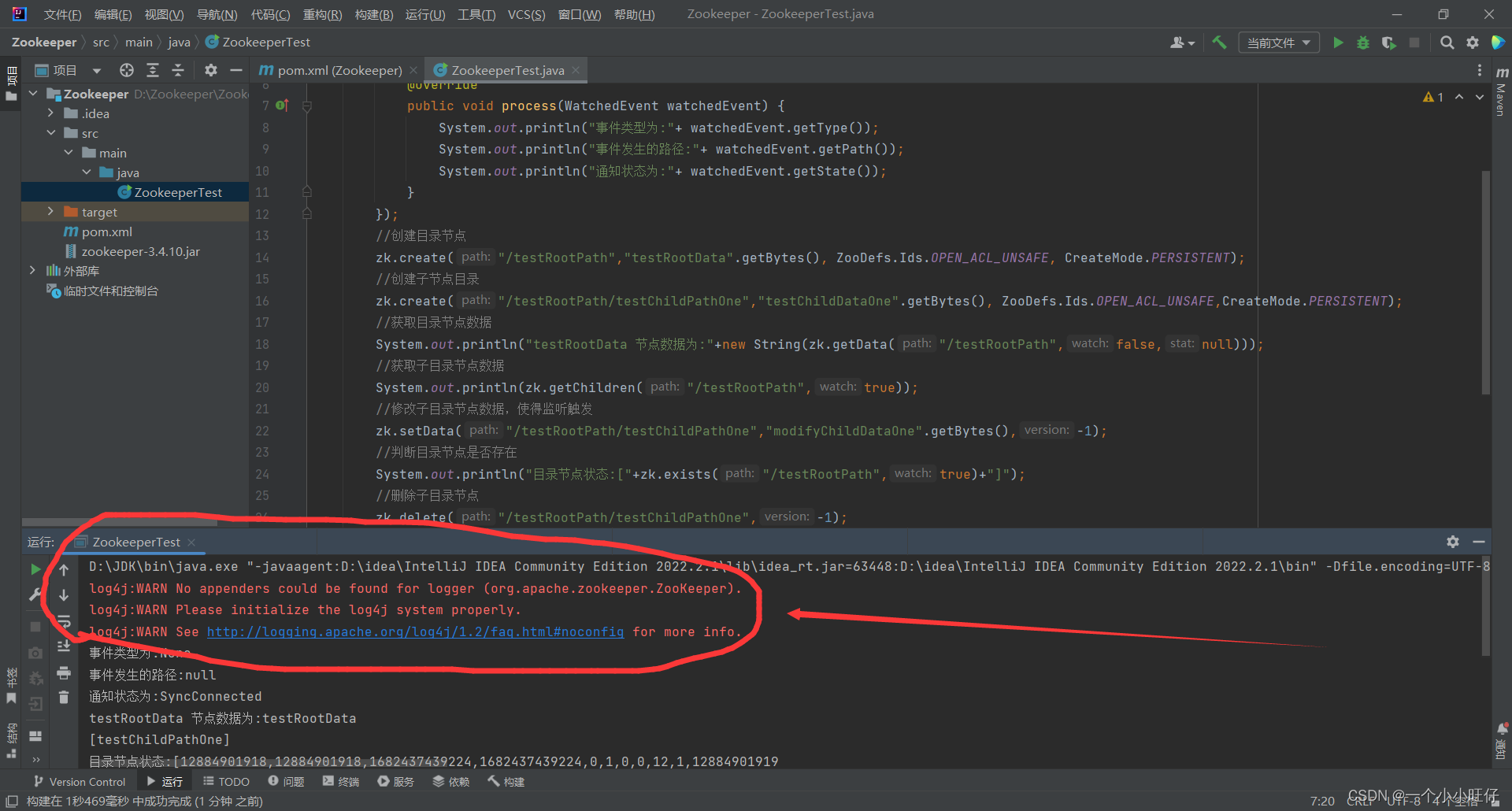Open Version Control tool window
Viewport: 1512px width, 811px height.
(80, 782)
